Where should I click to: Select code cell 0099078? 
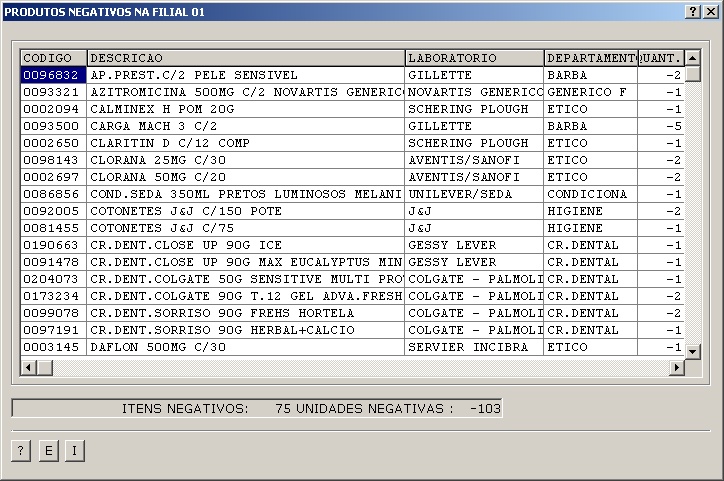coord(54,313)
